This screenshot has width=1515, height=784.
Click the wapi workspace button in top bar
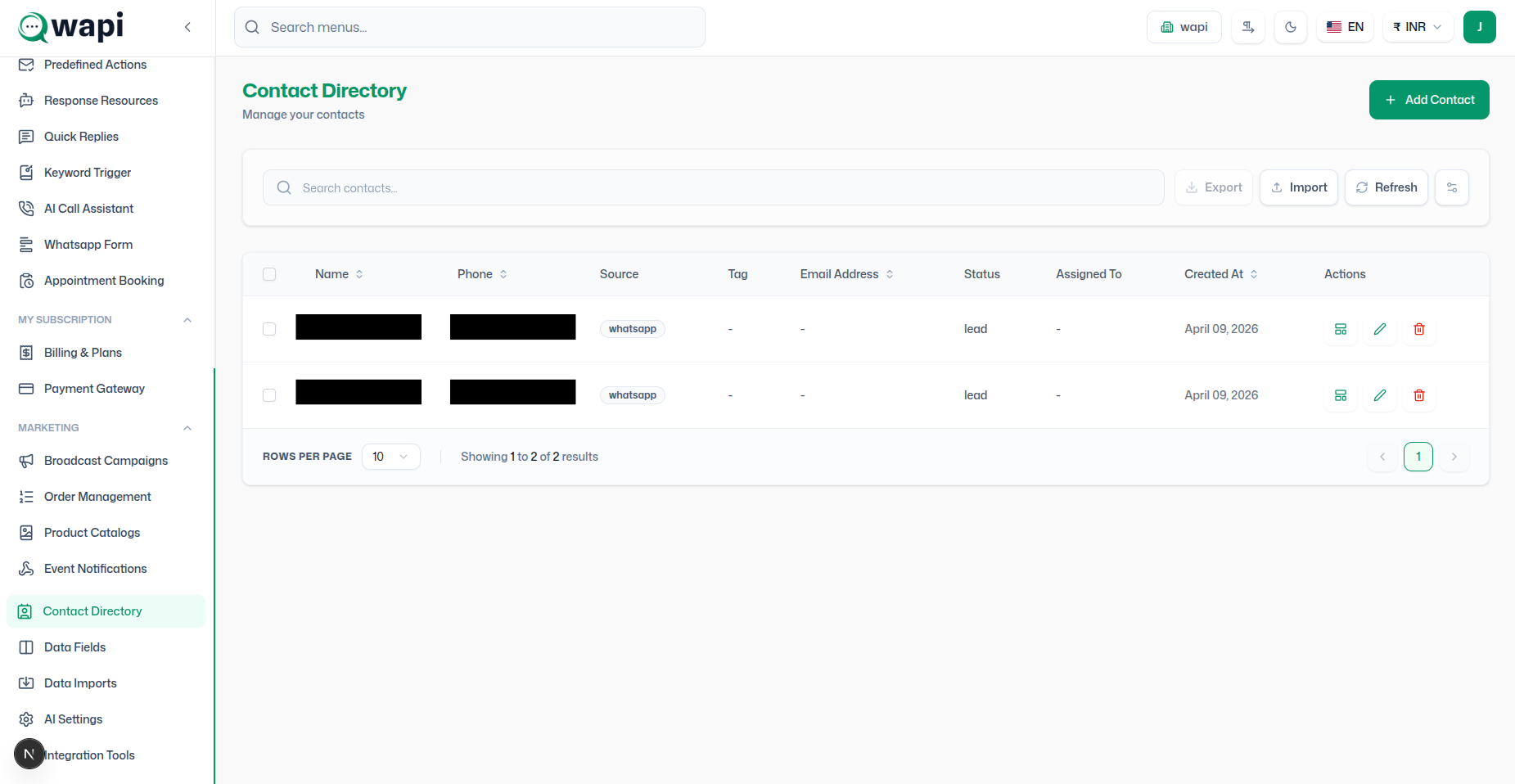pos(1184,27)
